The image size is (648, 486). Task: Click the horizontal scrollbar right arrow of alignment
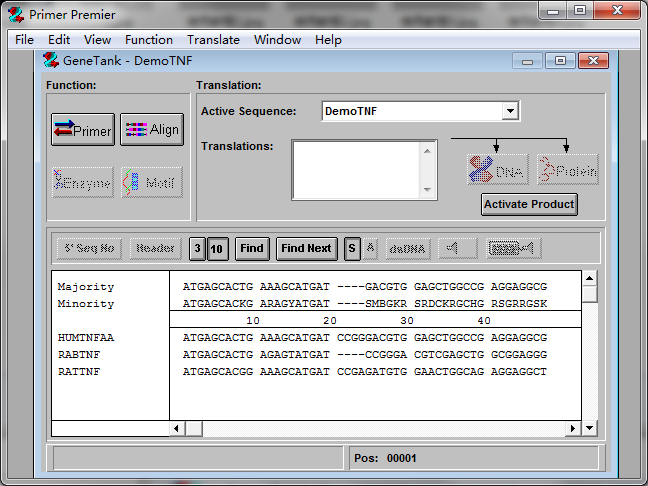tap(574, 428)
